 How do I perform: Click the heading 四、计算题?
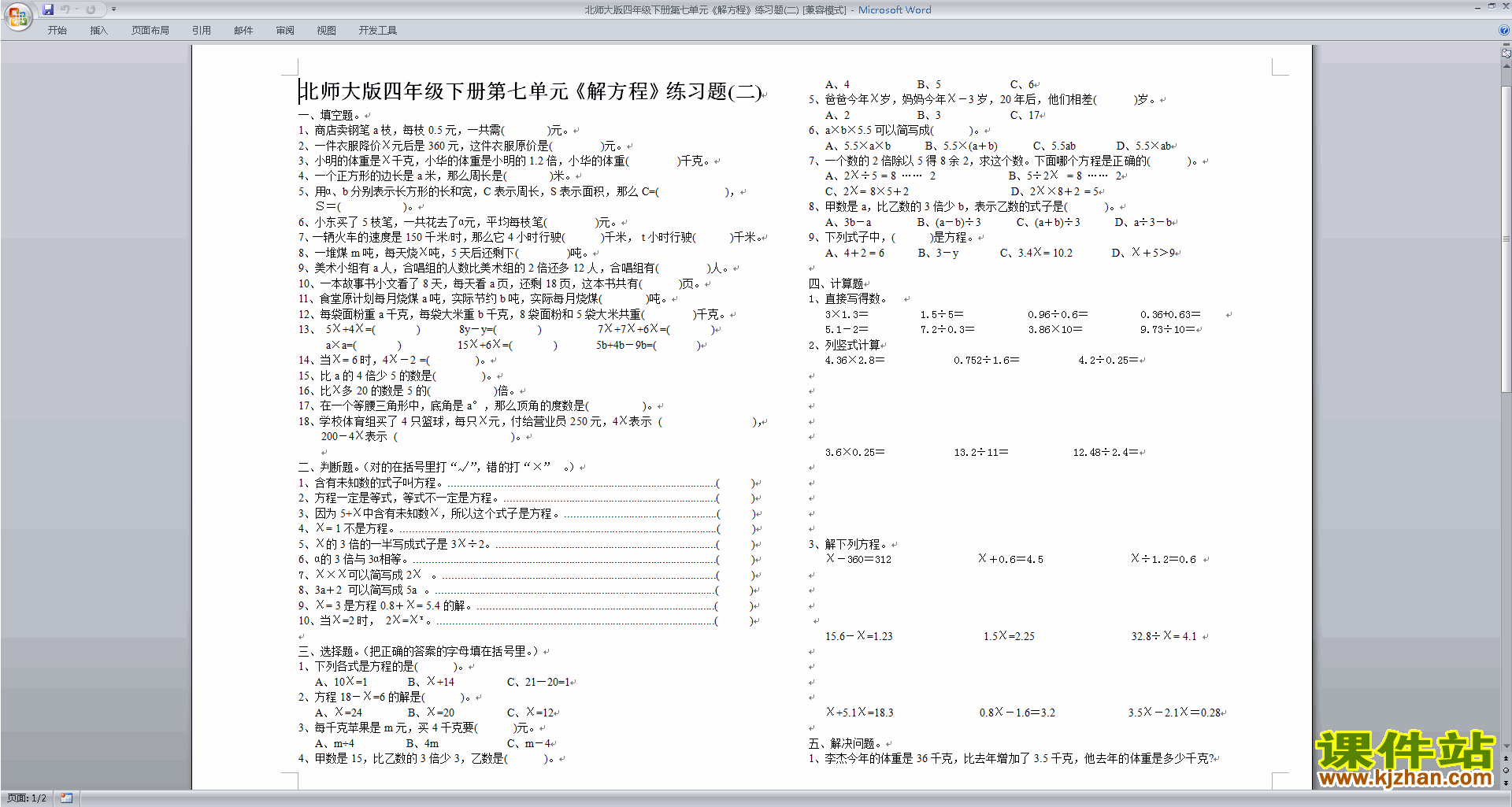coord(836,283)
